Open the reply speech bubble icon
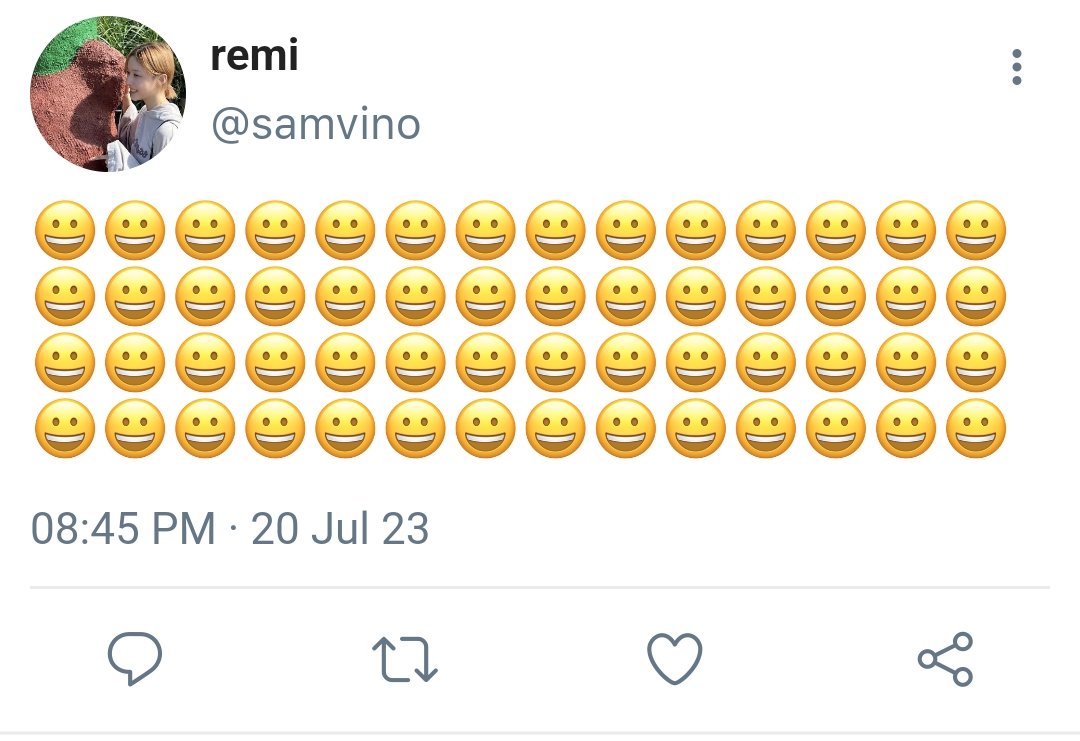The height and width of the screenshot is (741, 1080). 135,658
